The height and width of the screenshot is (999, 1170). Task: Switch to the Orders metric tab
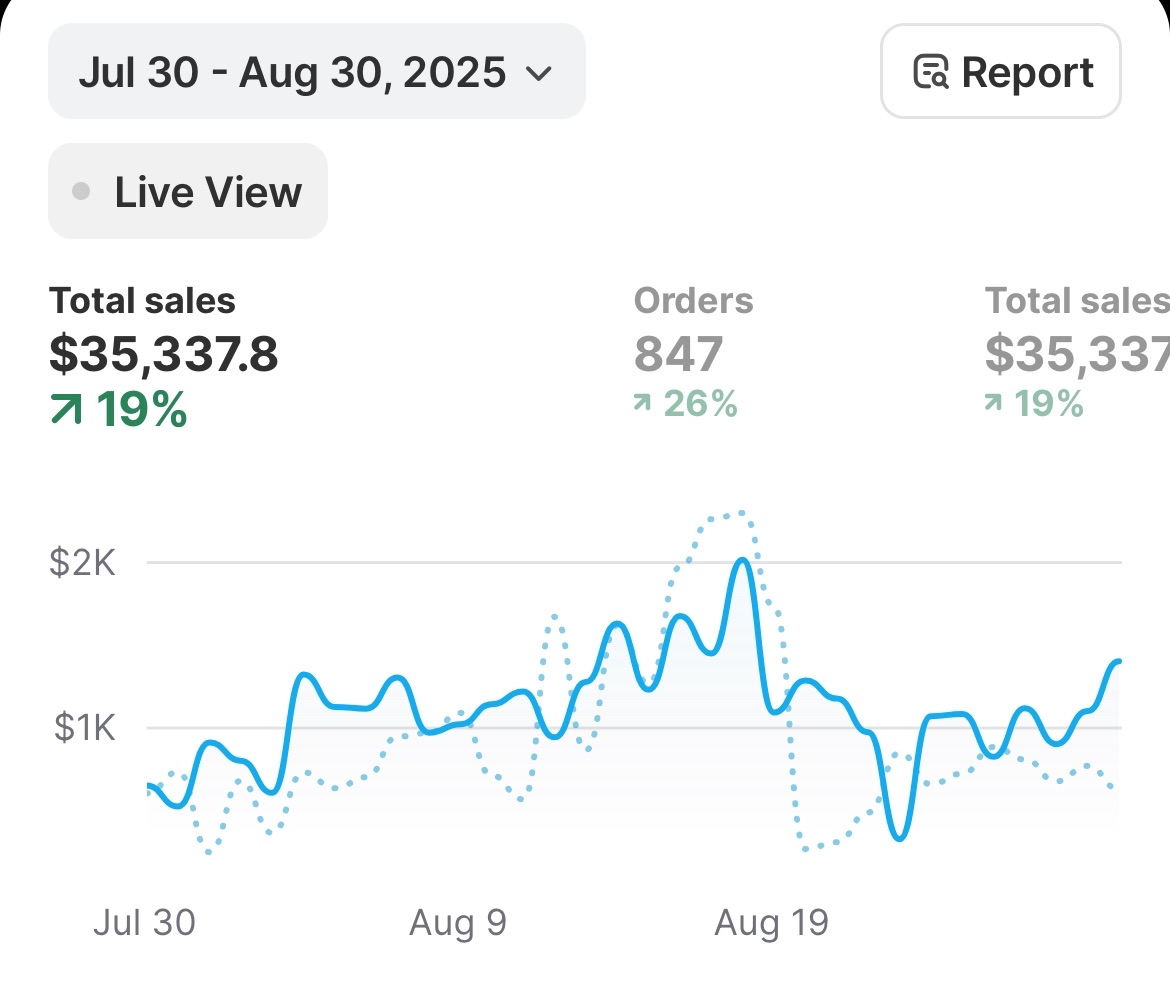[693, 301]
